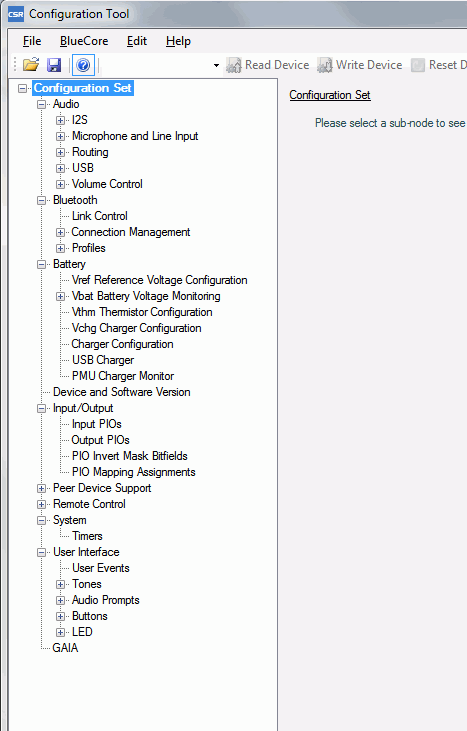Select Vchg Charger Configuration item
The image size is (467, 731).
click(x=136, y=328)
